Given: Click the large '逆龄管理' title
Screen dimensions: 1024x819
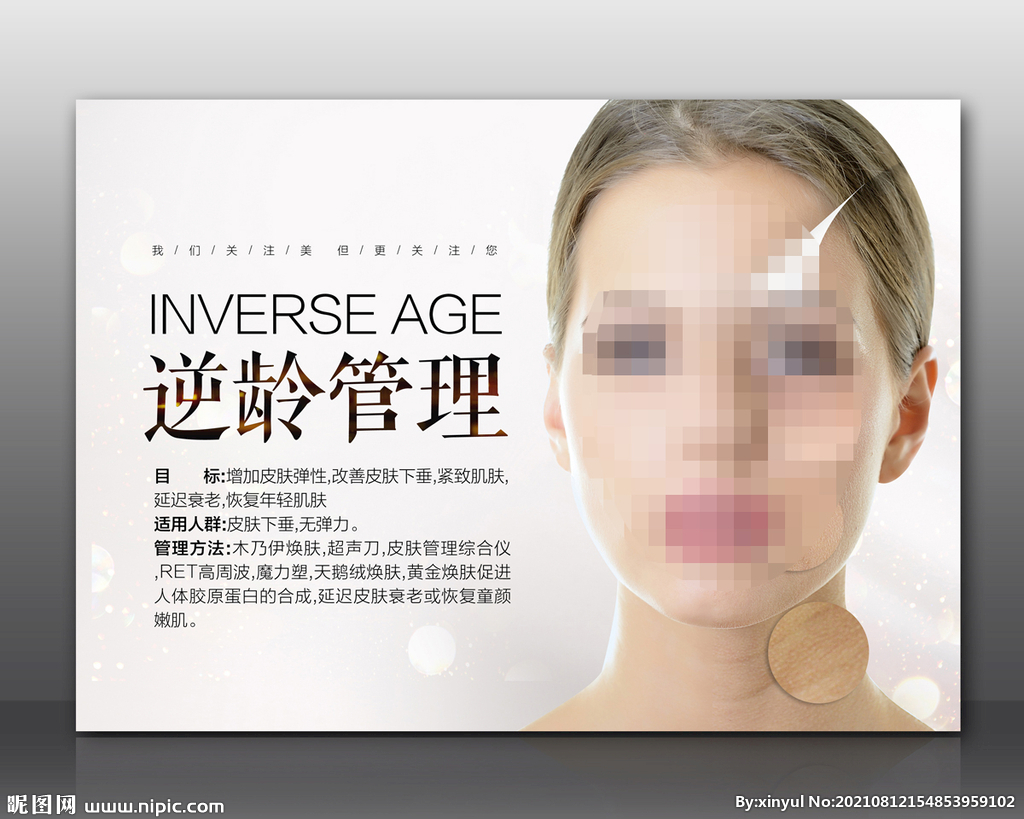Looking at the screenshot, I should [325, 396].
